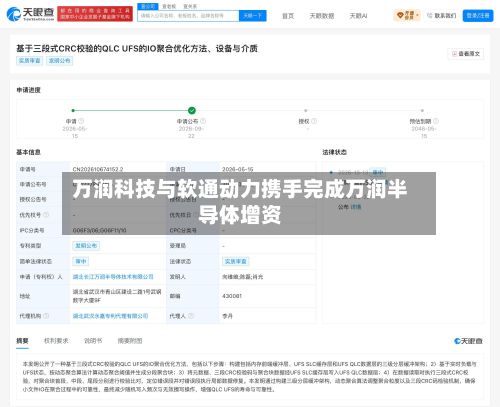This screenshot has height=407, width=500.
Task: Click the abstract paragraph text
Action: [250, 377]
